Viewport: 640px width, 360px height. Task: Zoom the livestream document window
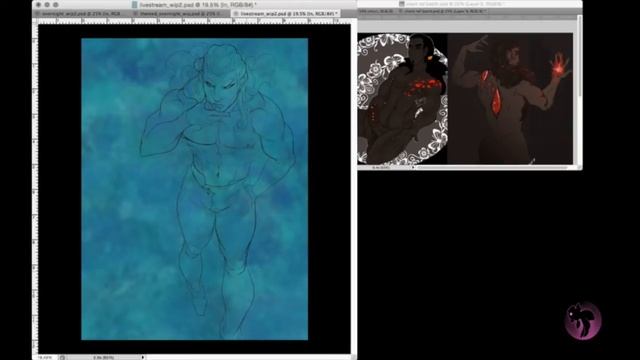click(56, 5)
